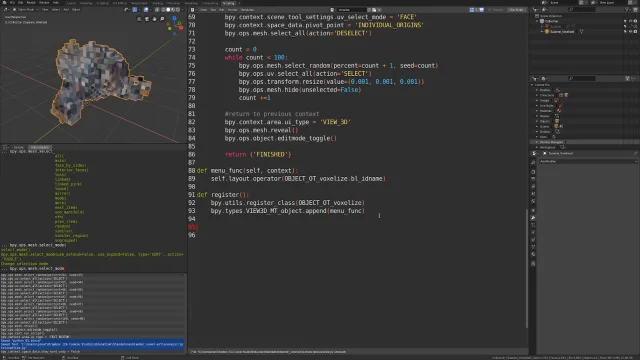Open the viewport Select menu

pos(56,9)
